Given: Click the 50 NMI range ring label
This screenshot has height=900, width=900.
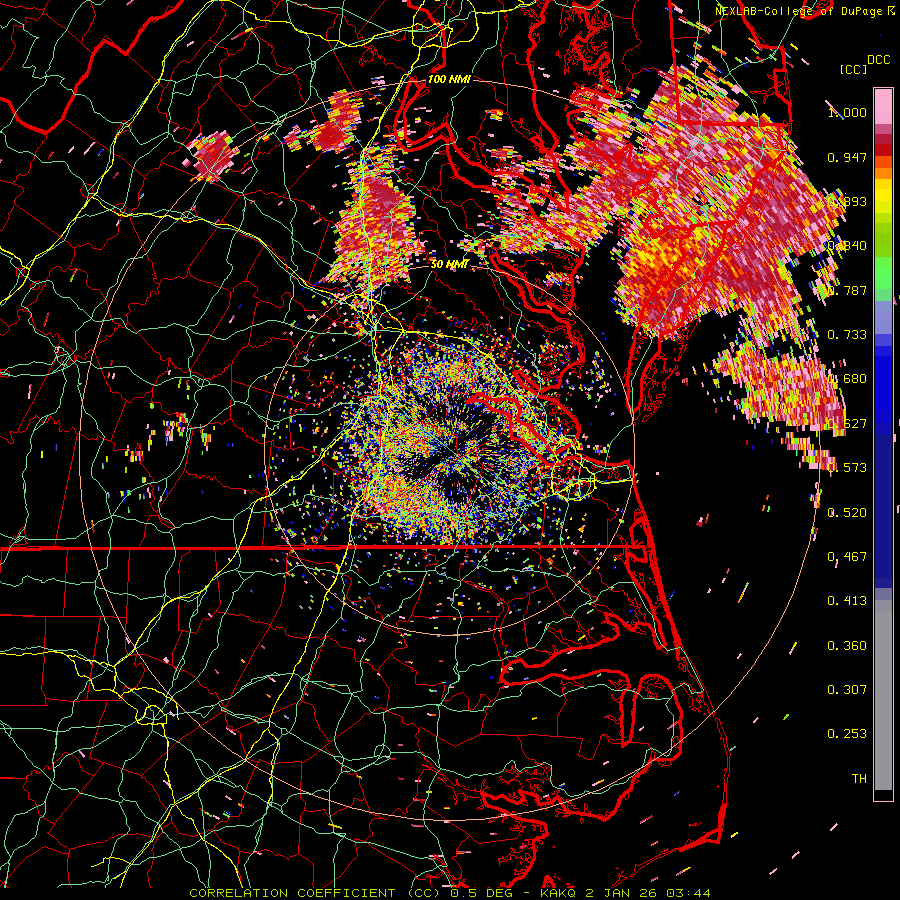Looking at the screenshot, I should coord(449,264).
